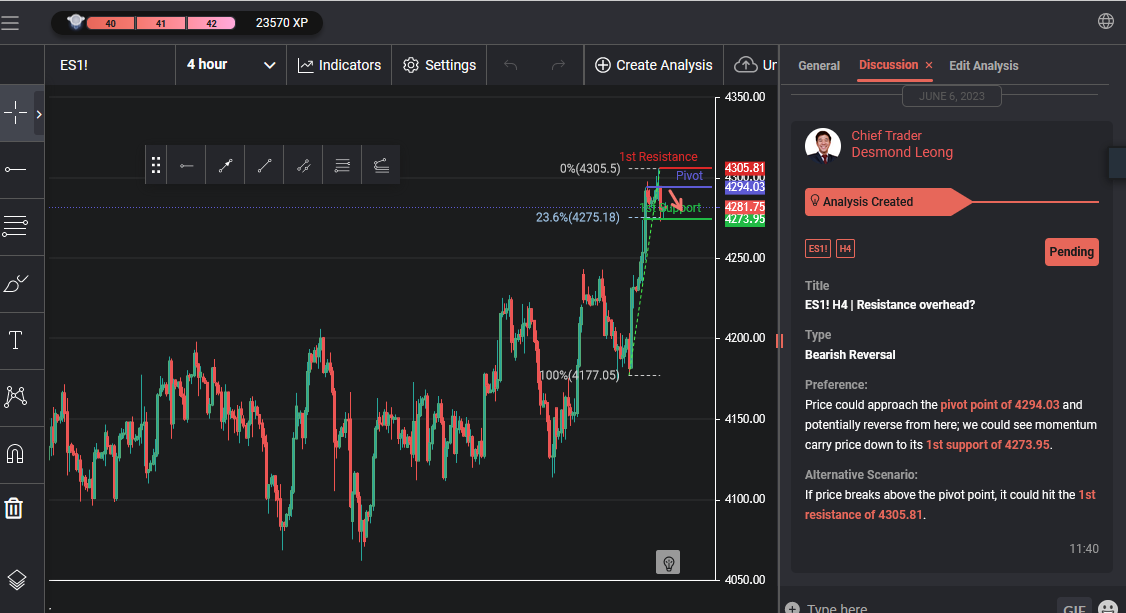This screenshot has height=613, width=1126.
Task: Click the 4200.00 price axis label
Action: click(745, 338)
